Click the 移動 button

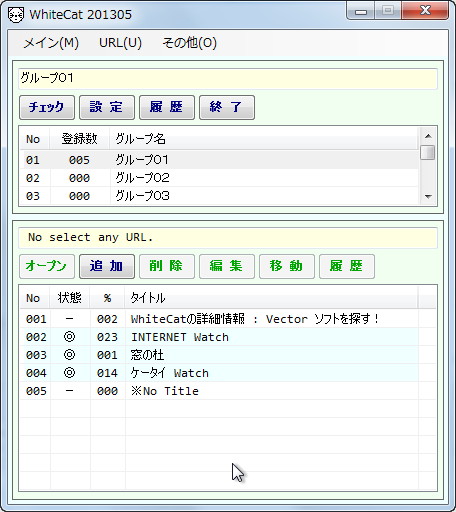click(287, 266)
